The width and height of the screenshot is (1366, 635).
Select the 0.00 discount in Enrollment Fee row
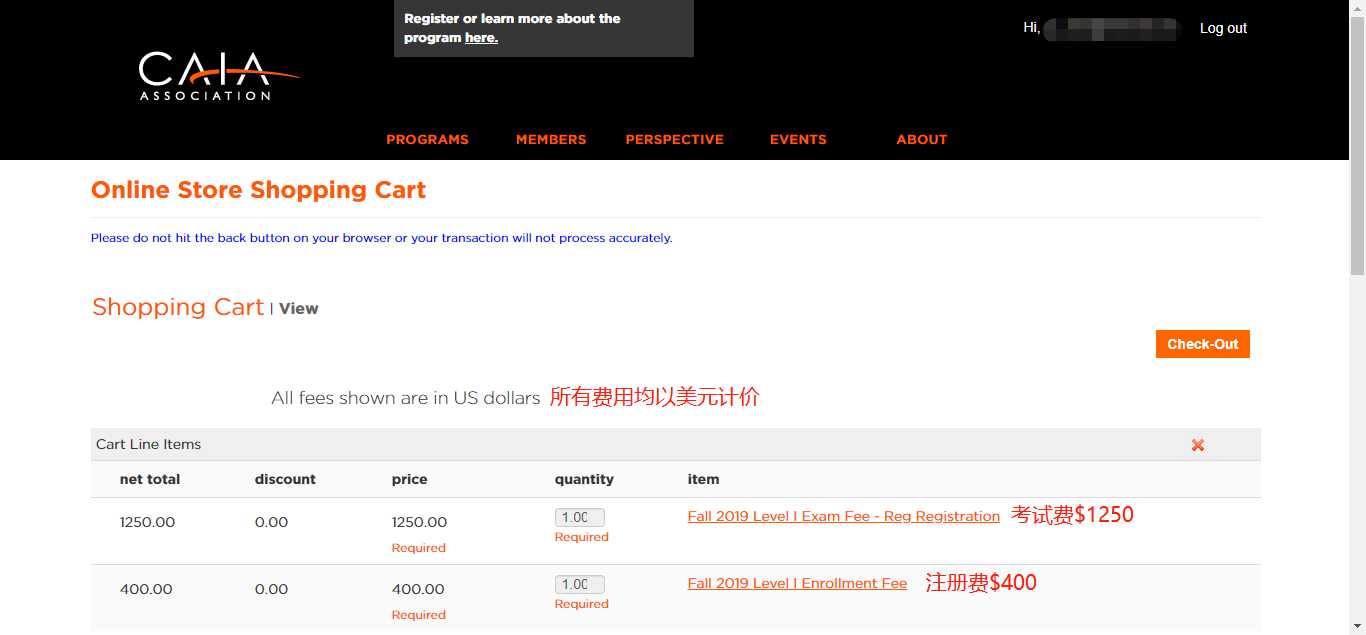[x=271, y=589]
